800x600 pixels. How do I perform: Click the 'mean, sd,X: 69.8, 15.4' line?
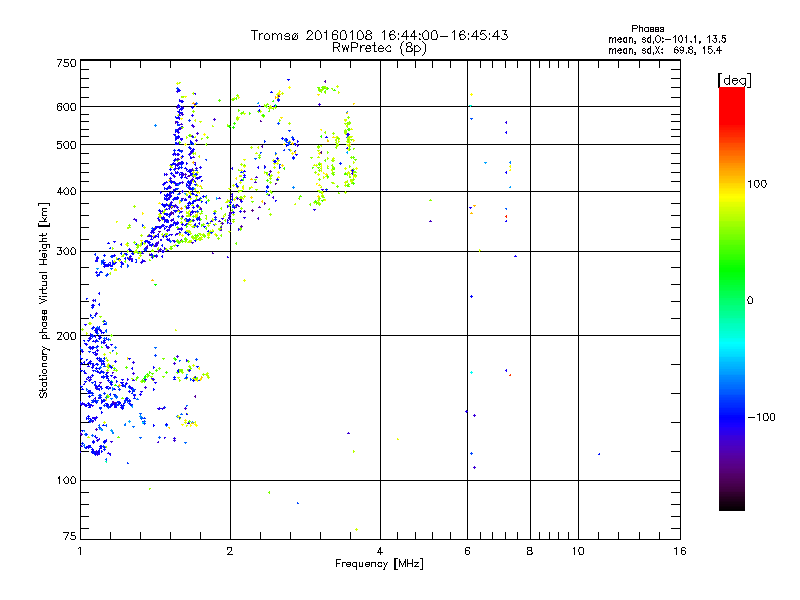(664, 50)
